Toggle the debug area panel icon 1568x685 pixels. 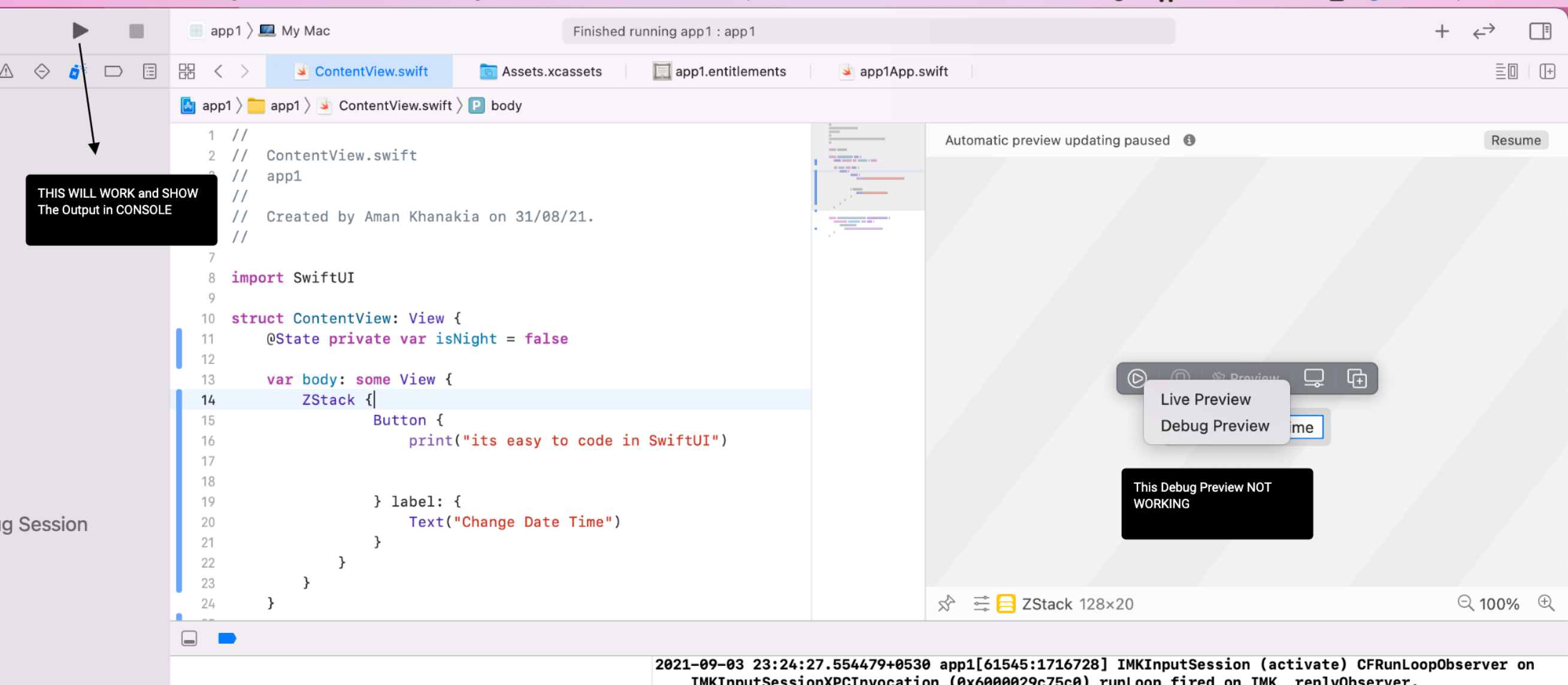189,638
